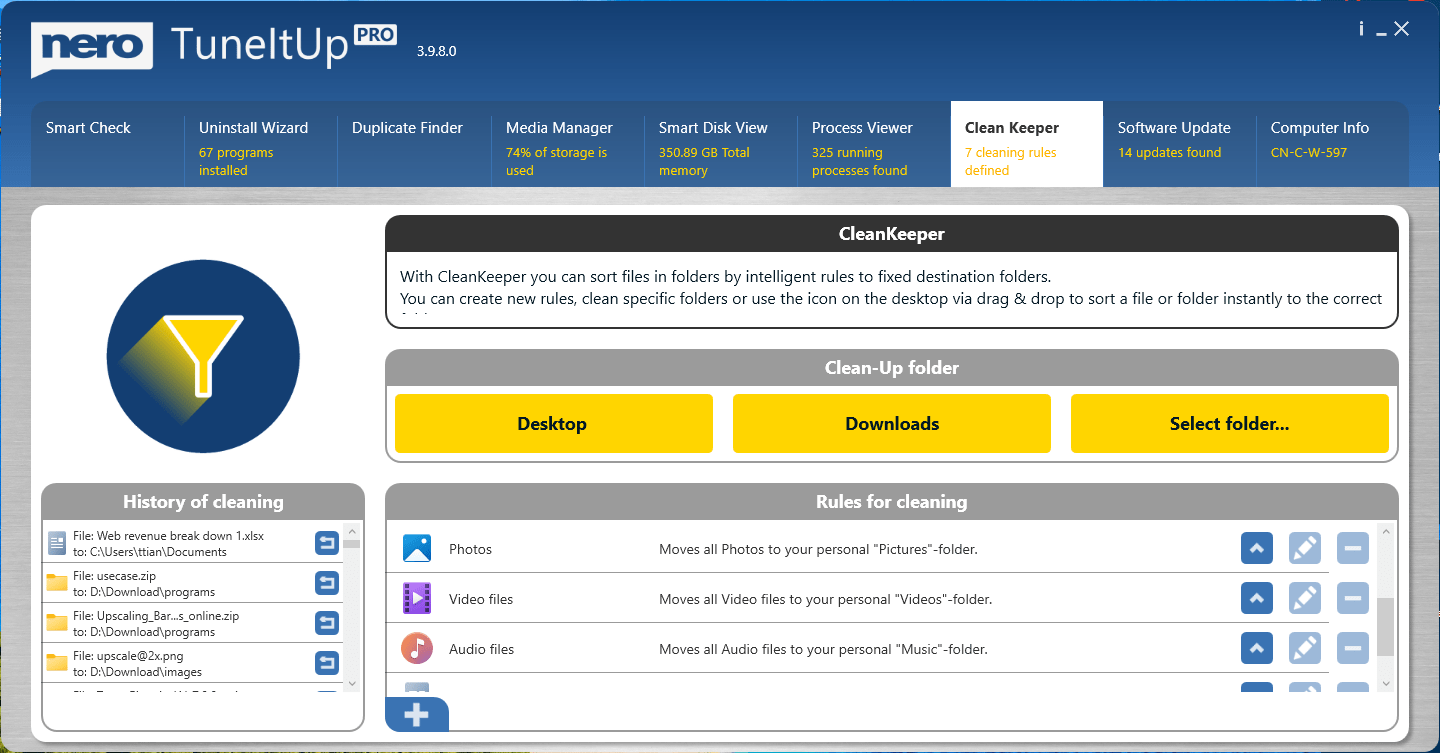This screenshot has height=753, width=1440.
Task: Undo the upscale@2x.png cleanup entry
Action: [x=327, y=662]
